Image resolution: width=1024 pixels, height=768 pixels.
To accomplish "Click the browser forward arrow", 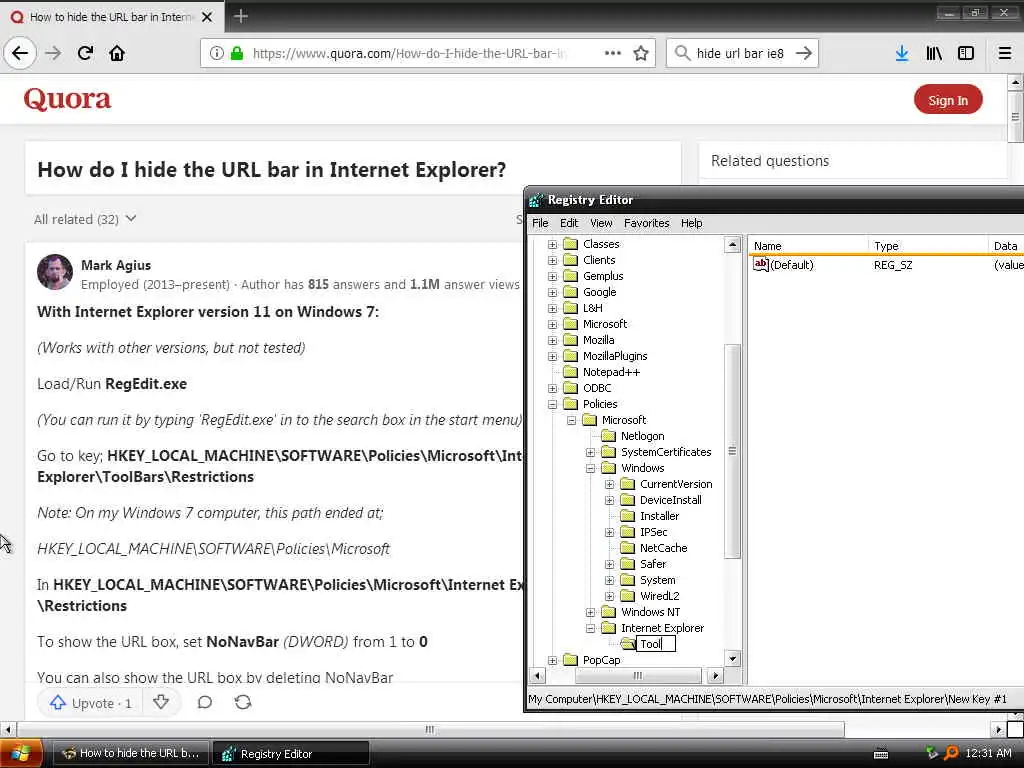I will pyautogui.click(x=53, y=53).
